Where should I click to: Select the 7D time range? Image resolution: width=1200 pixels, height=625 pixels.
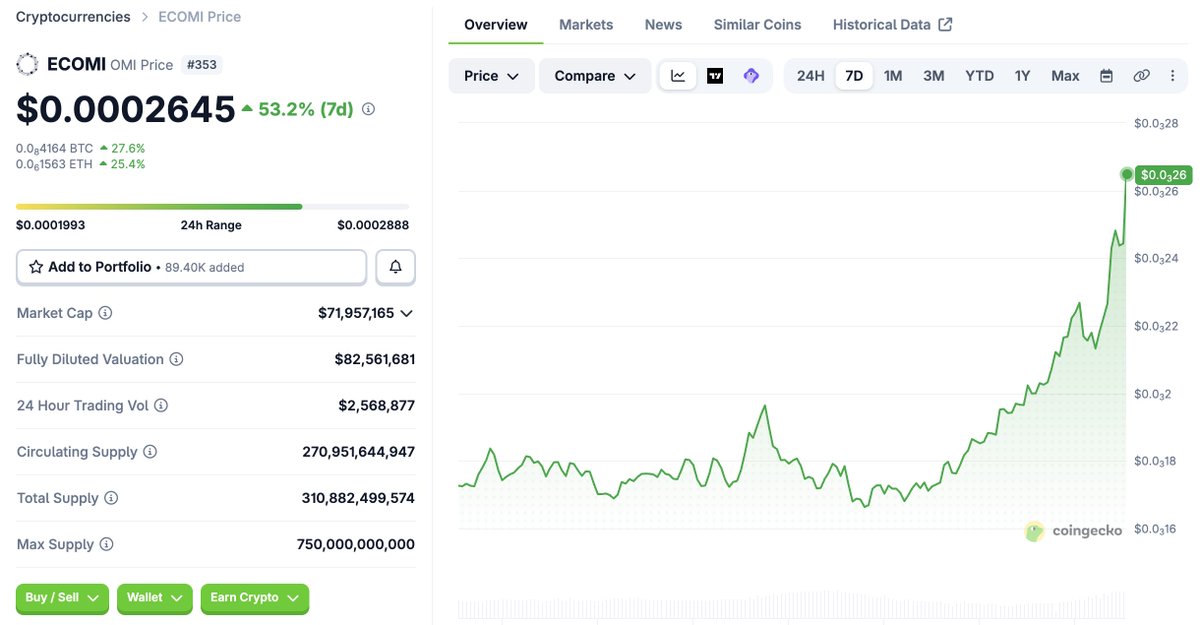(x=854, y=76)
